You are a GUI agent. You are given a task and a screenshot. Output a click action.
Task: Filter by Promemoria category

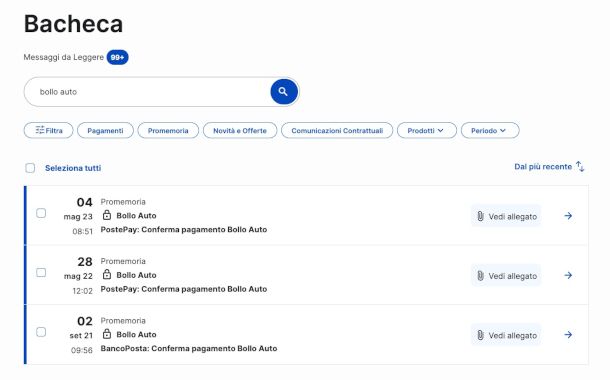[168, 131]
